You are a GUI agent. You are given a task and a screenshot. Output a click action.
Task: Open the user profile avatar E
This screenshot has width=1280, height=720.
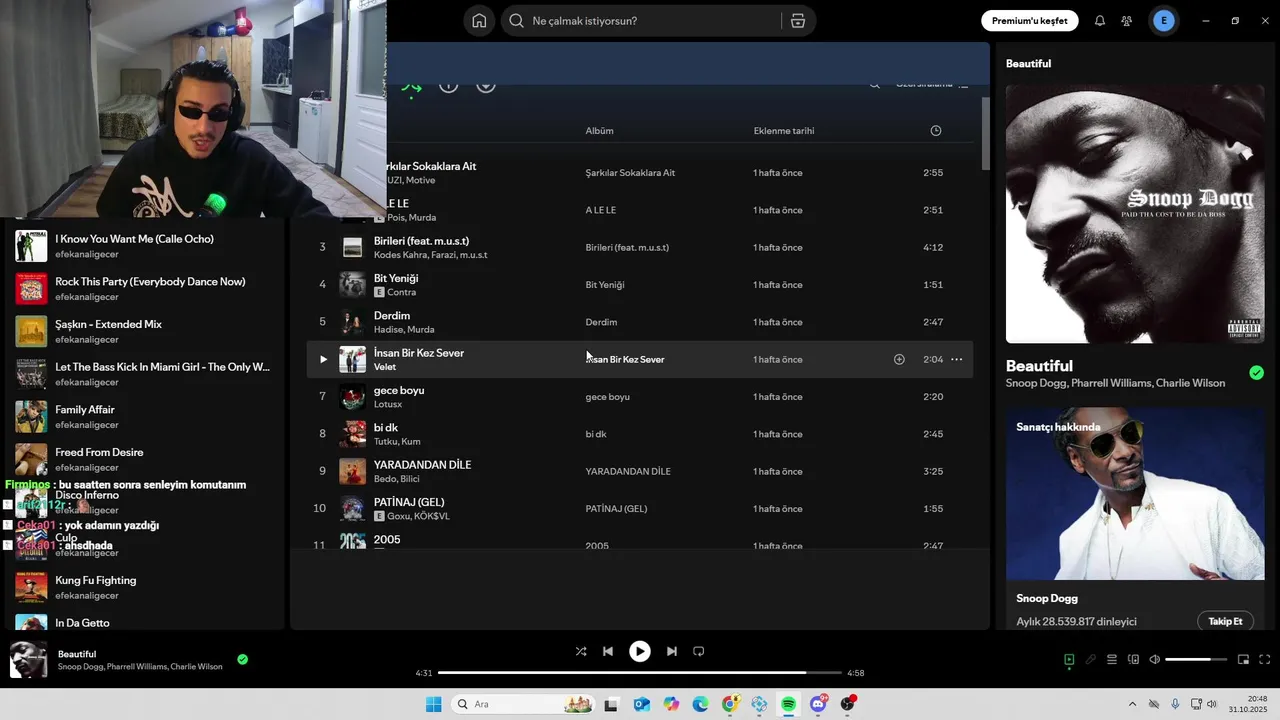click(x=1163, y=21)
